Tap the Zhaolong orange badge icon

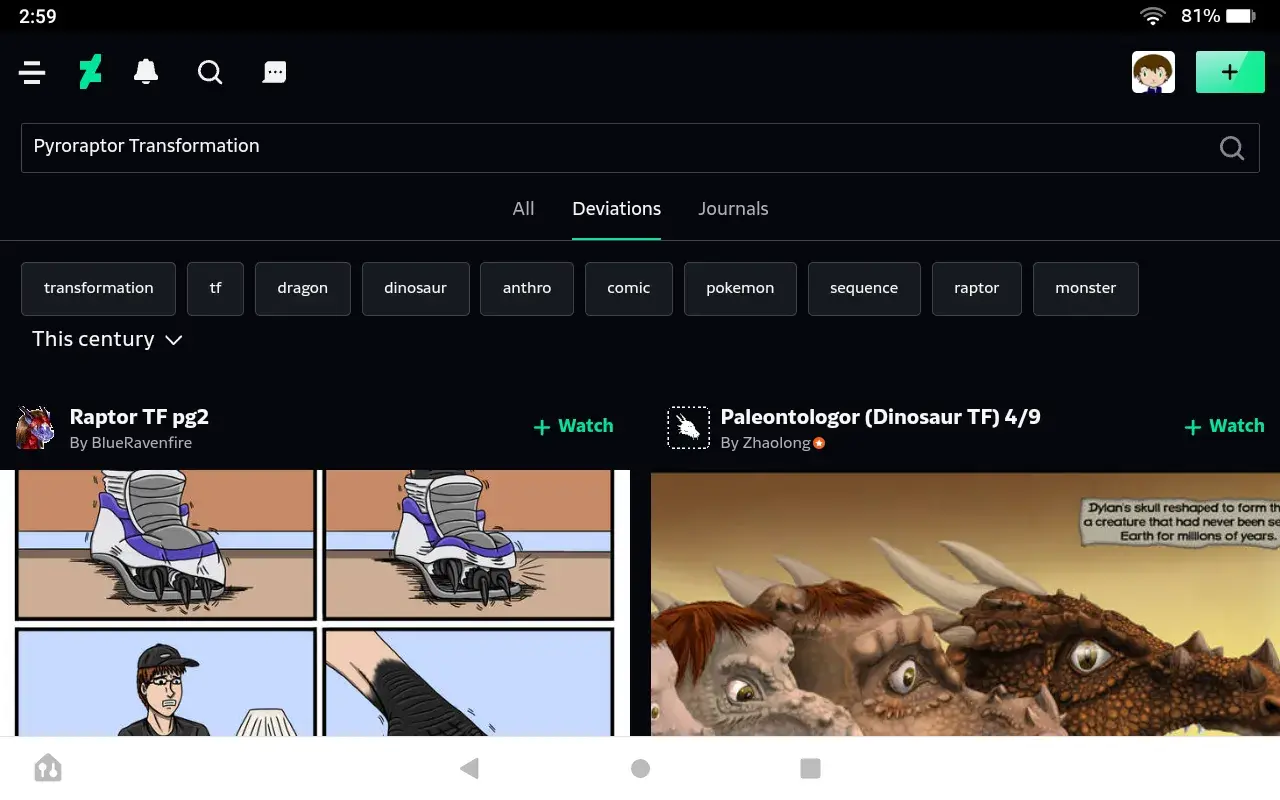tap(819, 443)
